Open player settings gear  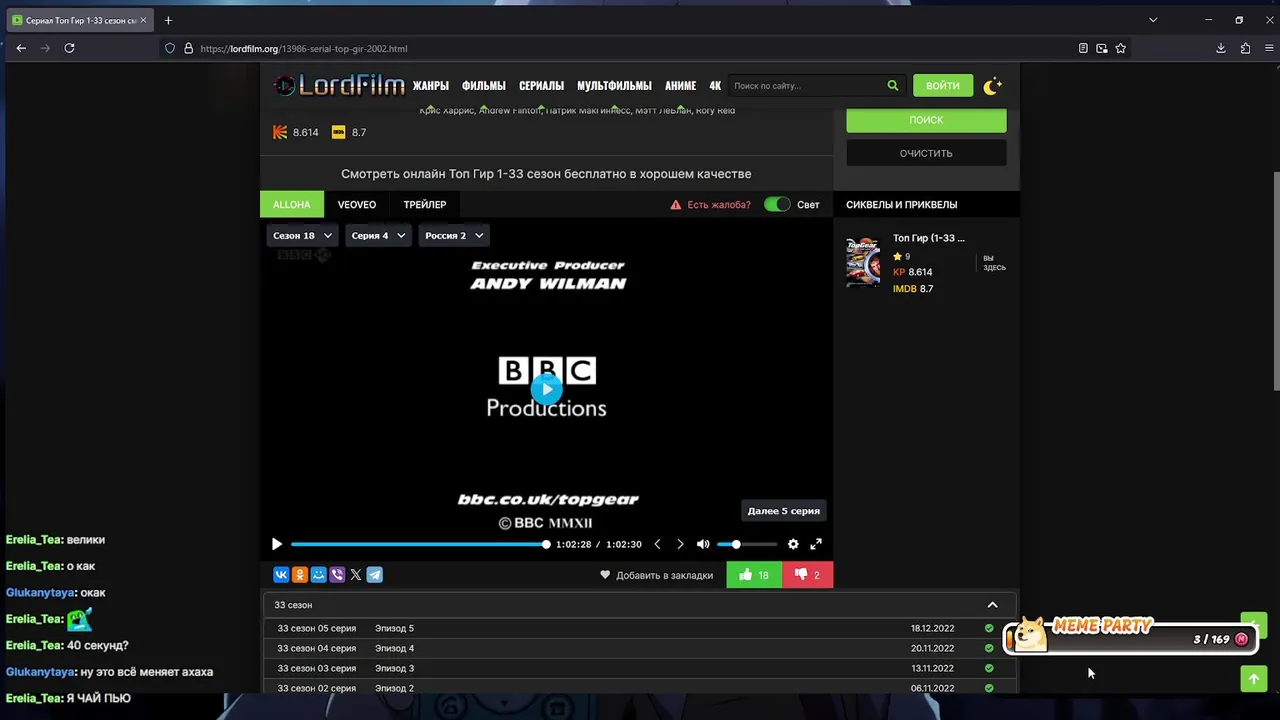click(793, 544)
